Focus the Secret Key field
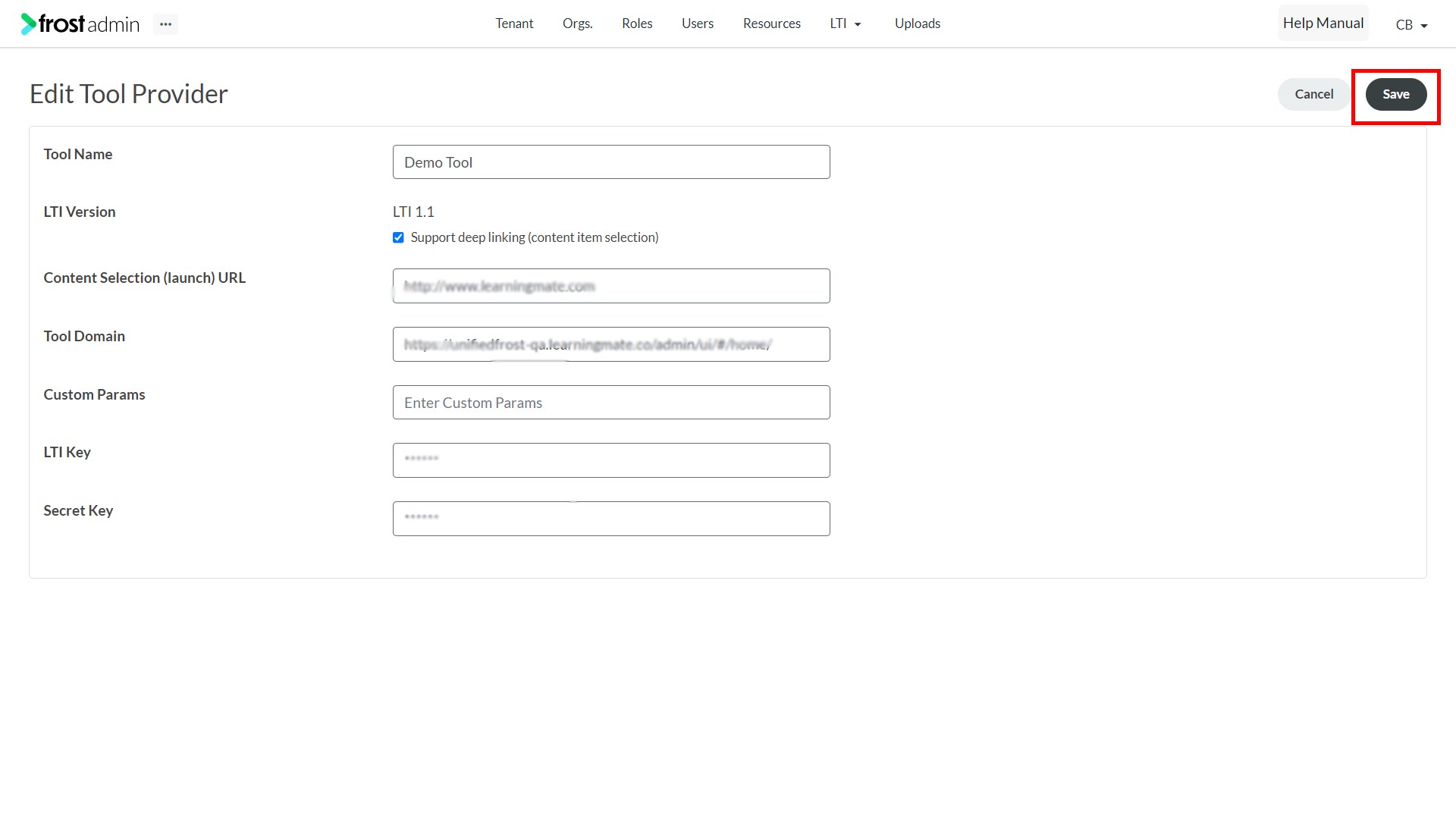Image resolution: width=1456 pixels, height=819 pixels. click(611, 519)
